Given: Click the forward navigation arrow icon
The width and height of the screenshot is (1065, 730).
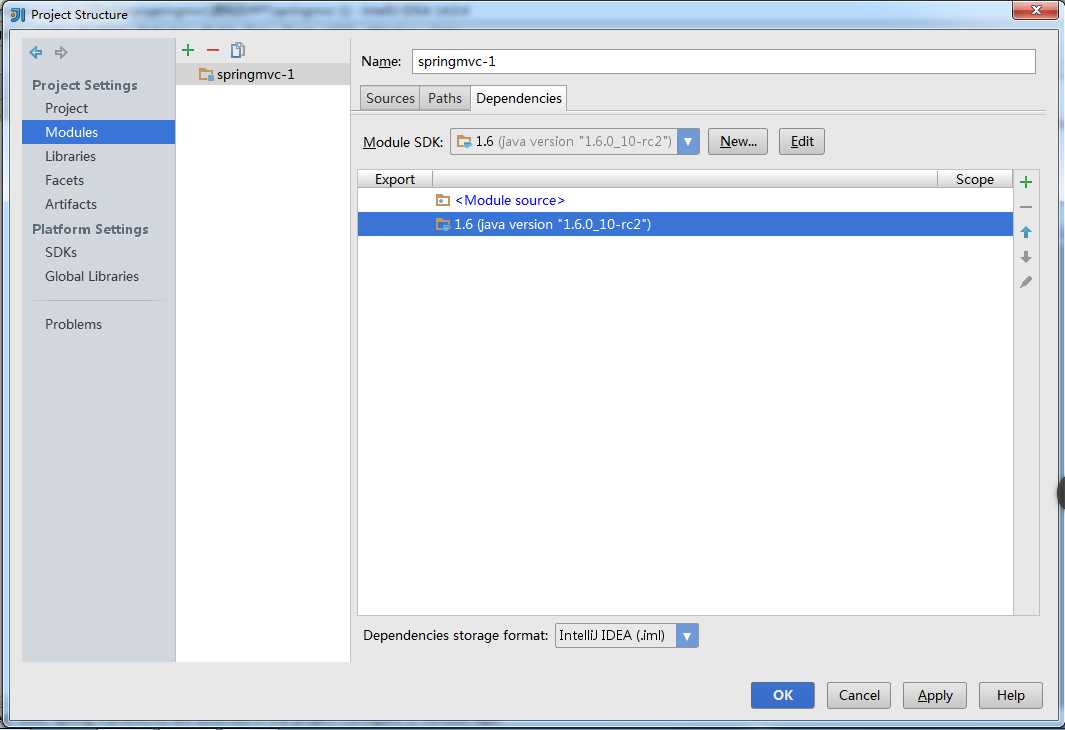Looking at the screenshot, I should pos(61,52).
